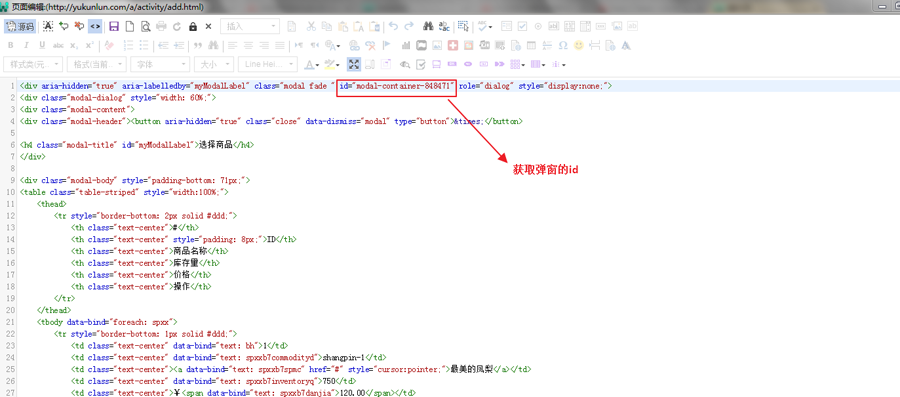
Task: Click the Paste clipboard icon
Action: click(x=343, y=26)
